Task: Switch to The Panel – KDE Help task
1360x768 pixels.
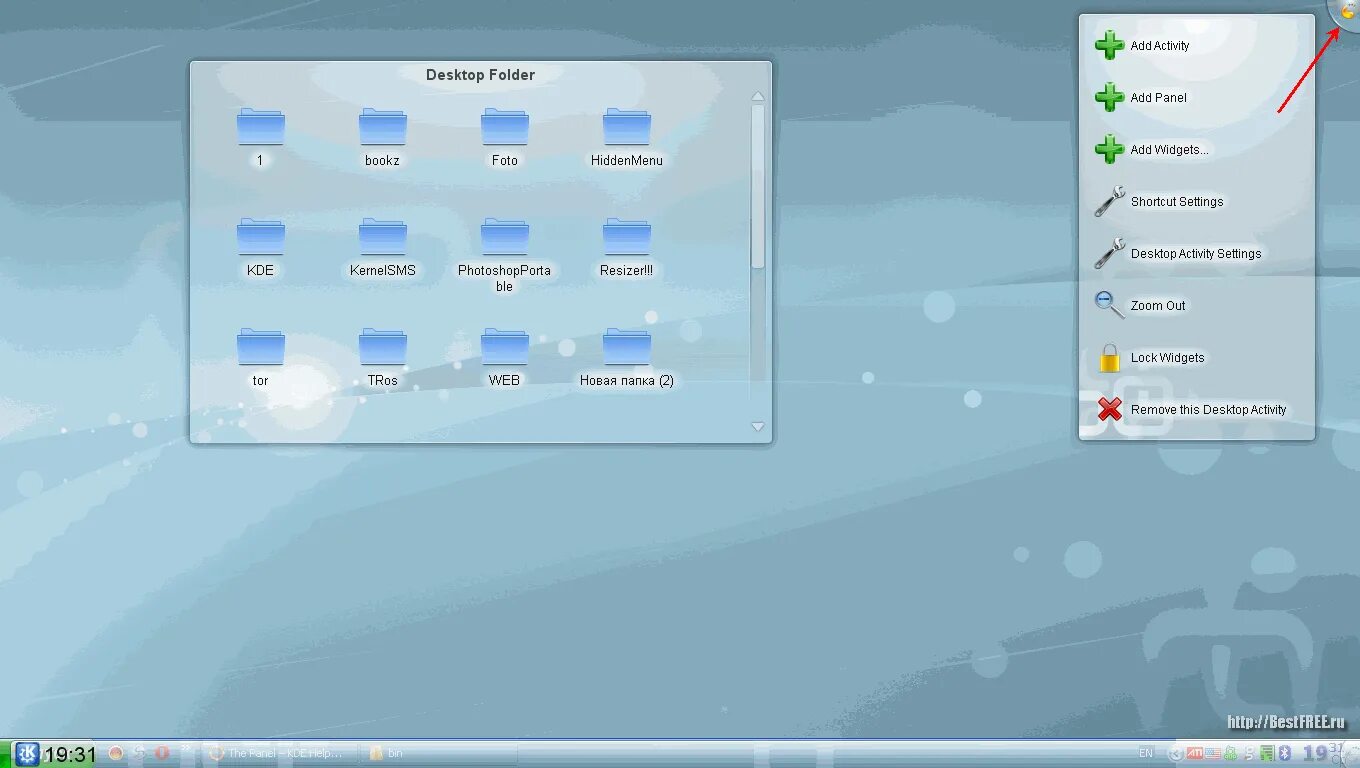Action: pyautogui.click(x=277, y=753)
